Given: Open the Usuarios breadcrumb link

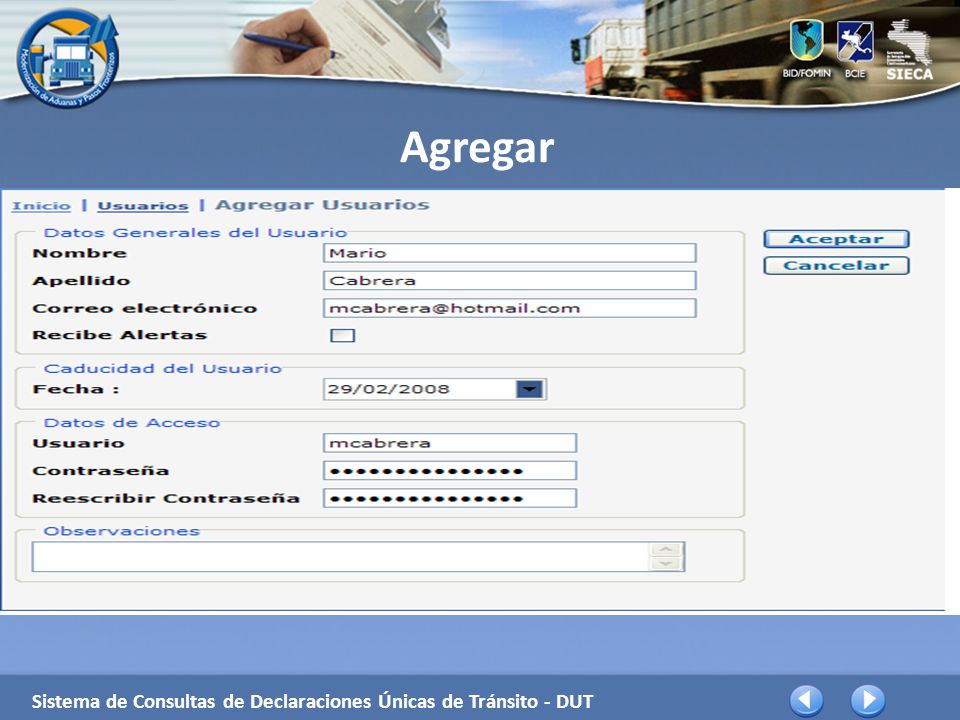Looking at the screenshot, I should (x=143, y=206).
